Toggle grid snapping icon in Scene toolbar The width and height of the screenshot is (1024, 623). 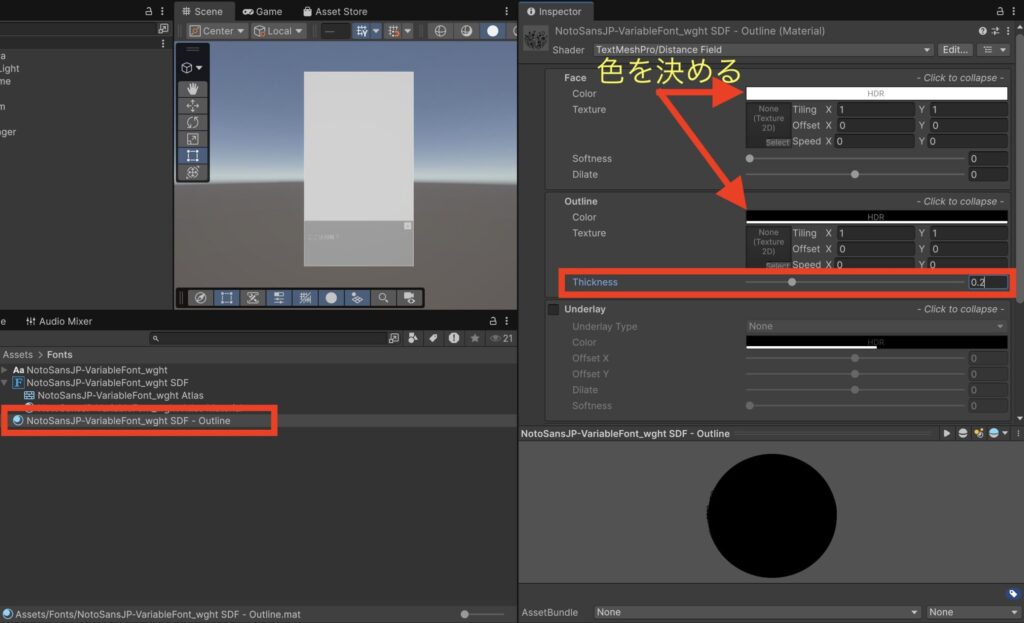[362, 31]
